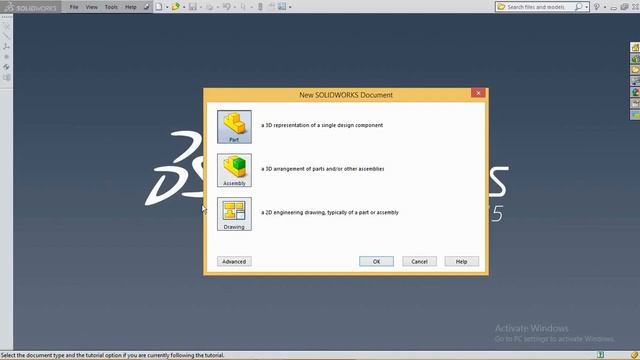Click the Undo toolbar icon
This screenshot has width=640, height=360.
coord(227,7)
